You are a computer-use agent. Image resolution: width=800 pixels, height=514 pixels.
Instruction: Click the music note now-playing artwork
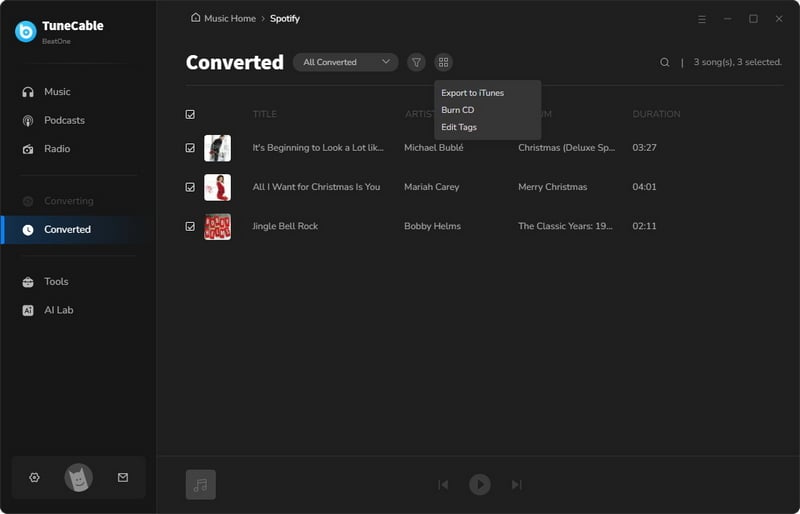point(201,485)
